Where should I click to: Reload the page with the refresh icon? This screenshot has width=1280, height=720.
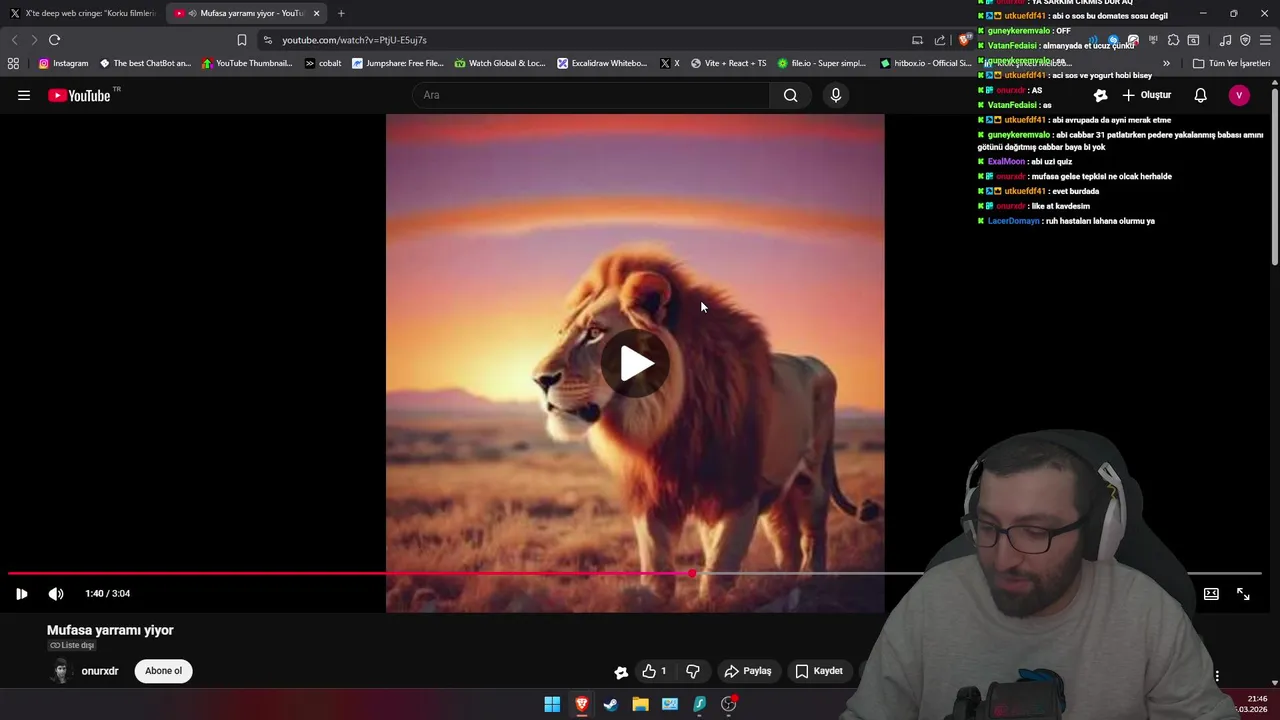tap(54, 40)
